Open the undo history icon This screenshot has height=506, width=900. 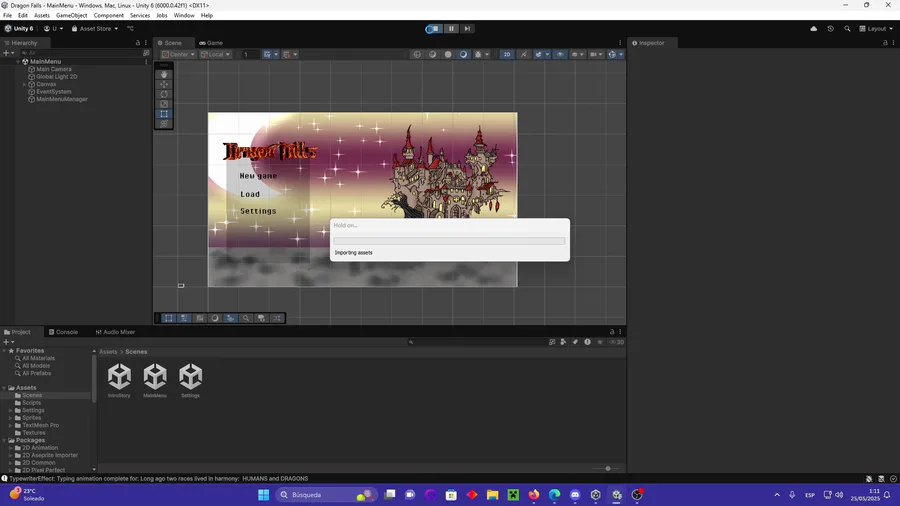coord(830,29)
